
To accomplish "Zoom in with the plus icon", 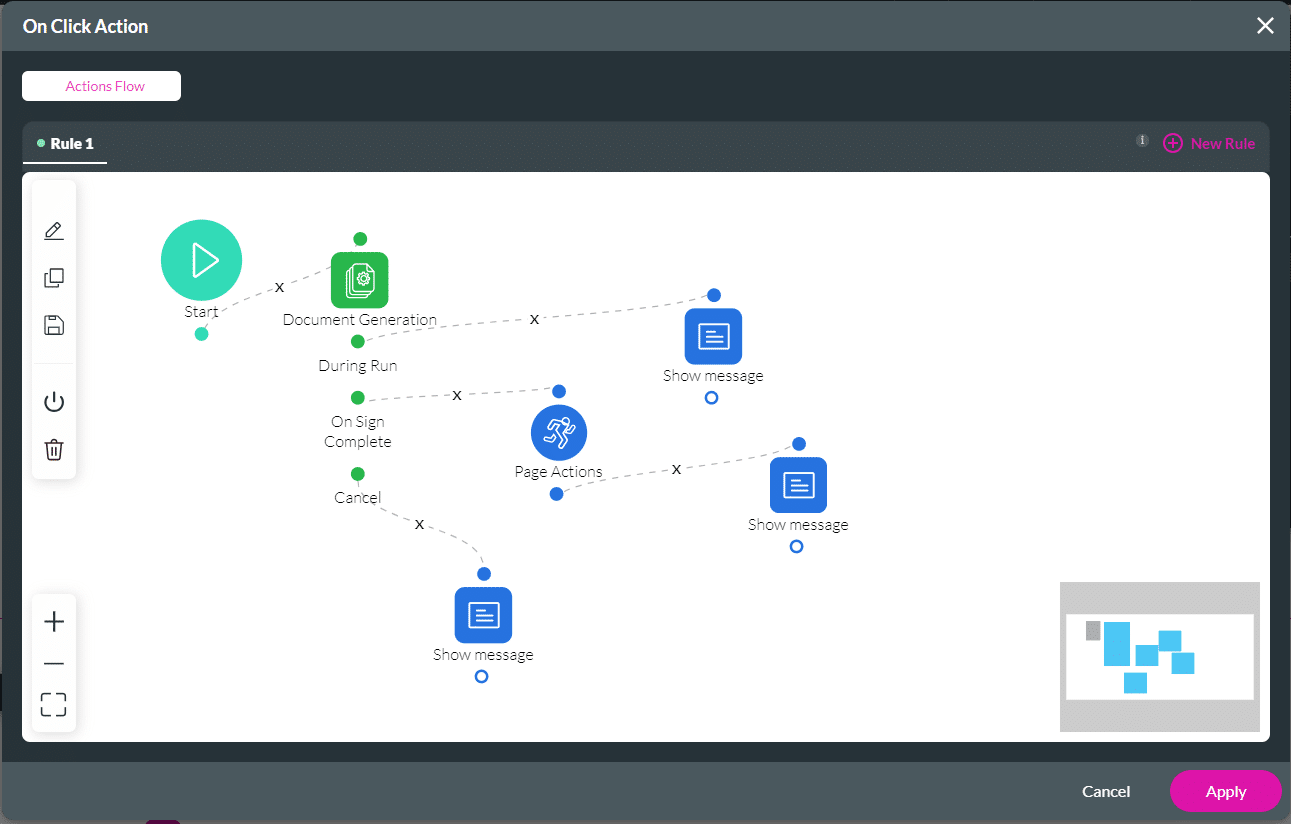I will 54,622.
